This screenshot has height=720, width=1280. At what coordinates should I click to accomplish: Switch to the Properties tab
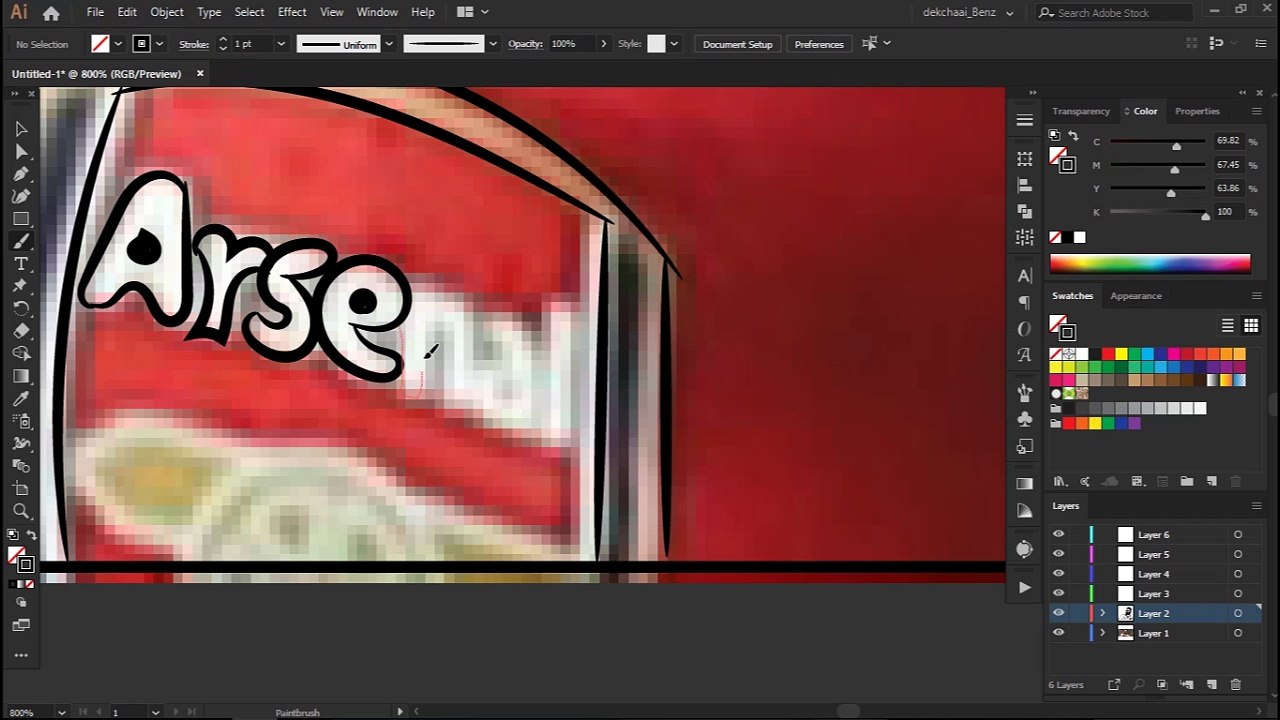pos(1197,111)
